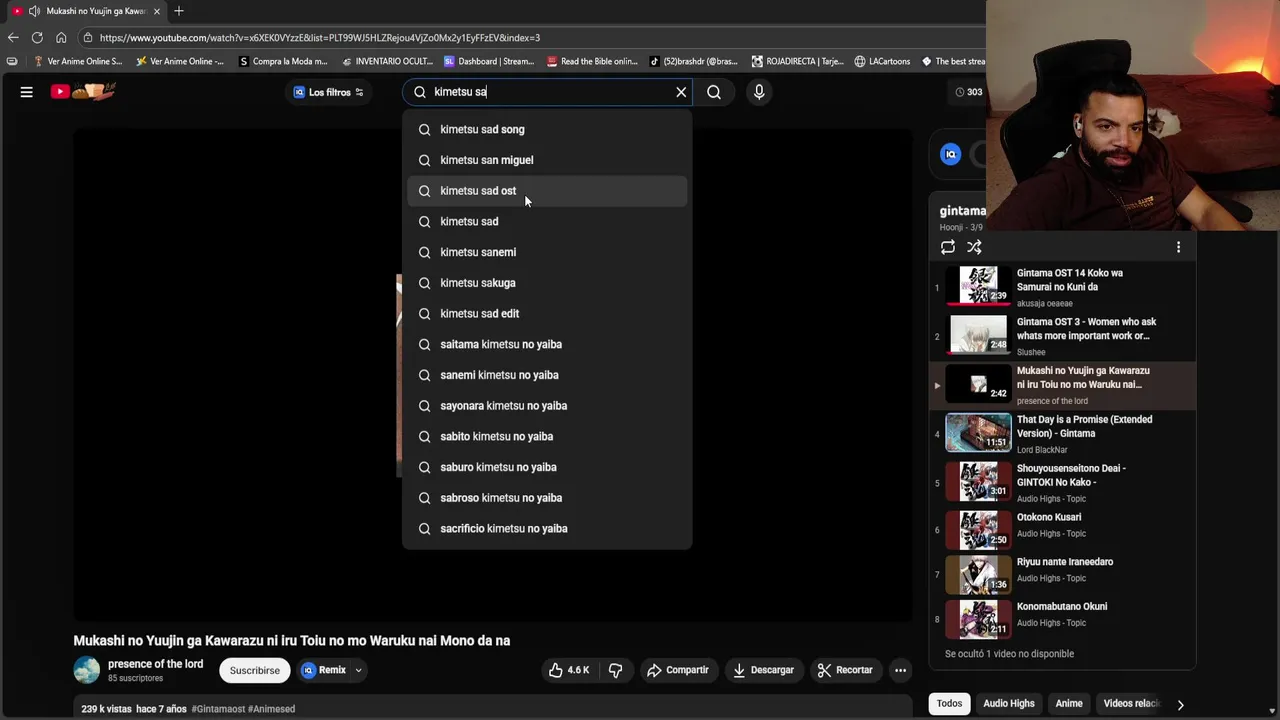Image resolution: width=1280 pixels, height=720 pixels.
Task: Pick suggestion saitama kimetsu no yaiba
Action: click(x=547, y=344)
